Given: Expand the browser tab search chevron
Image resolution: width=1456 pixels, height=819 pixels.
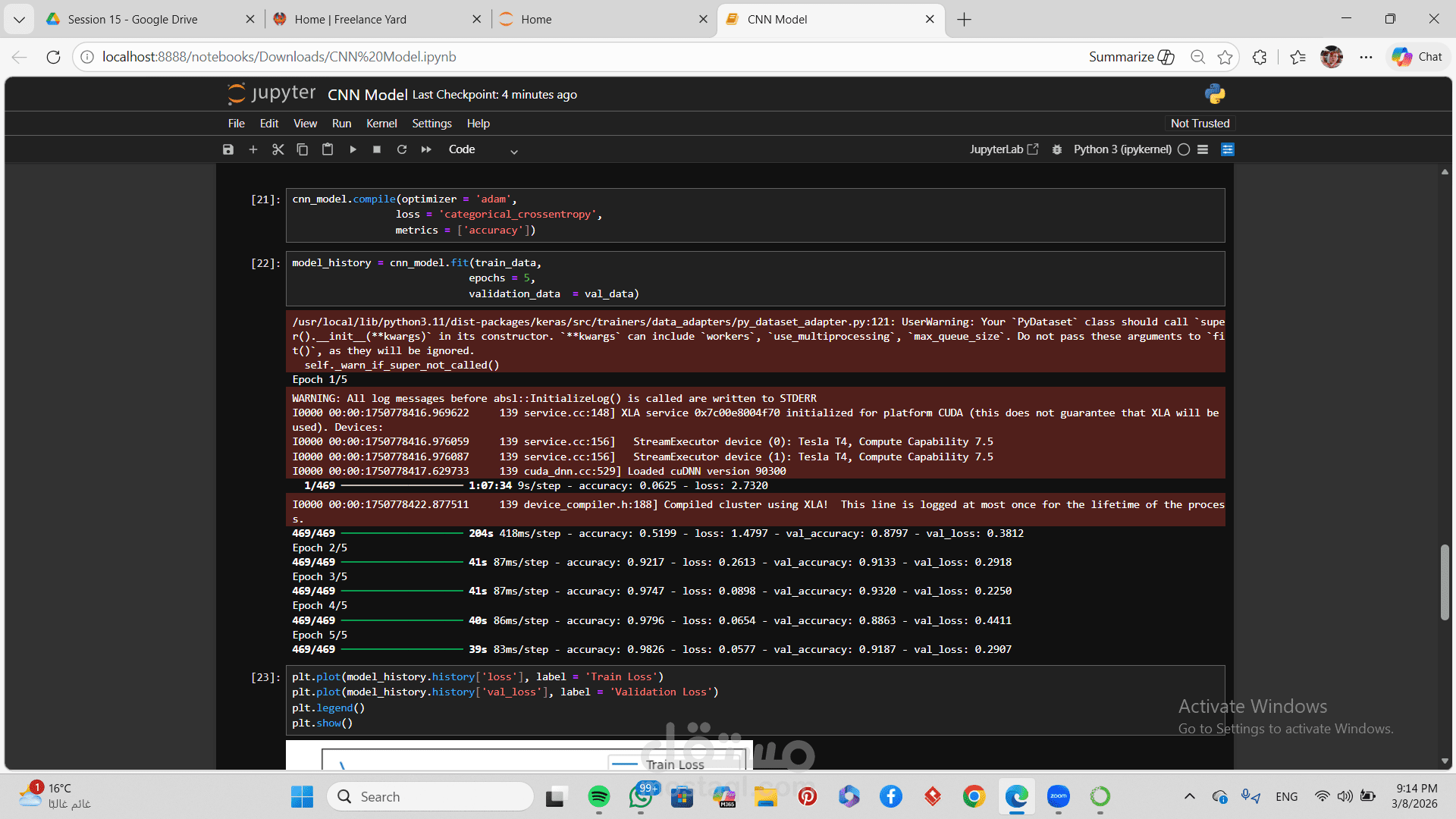Looking at the screenshot, I should (19, 20).
